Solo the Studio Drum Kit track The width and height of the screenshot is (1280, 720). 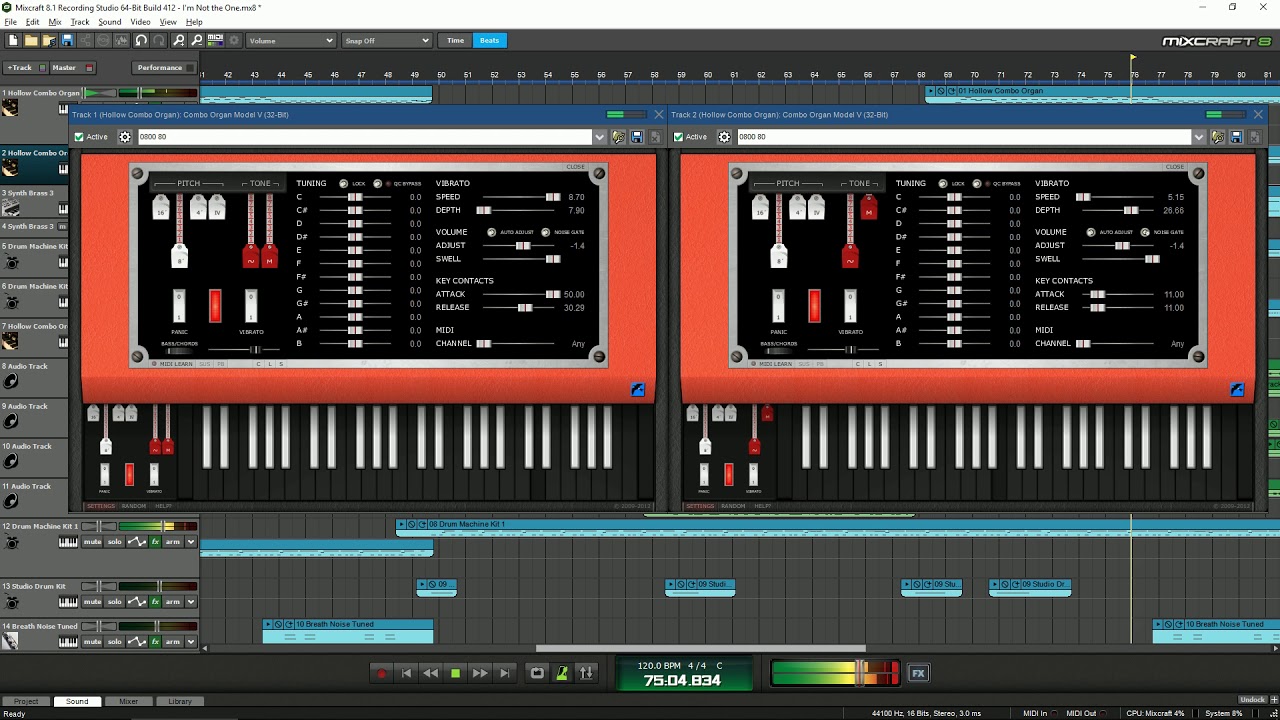click(x=115, y=602)
